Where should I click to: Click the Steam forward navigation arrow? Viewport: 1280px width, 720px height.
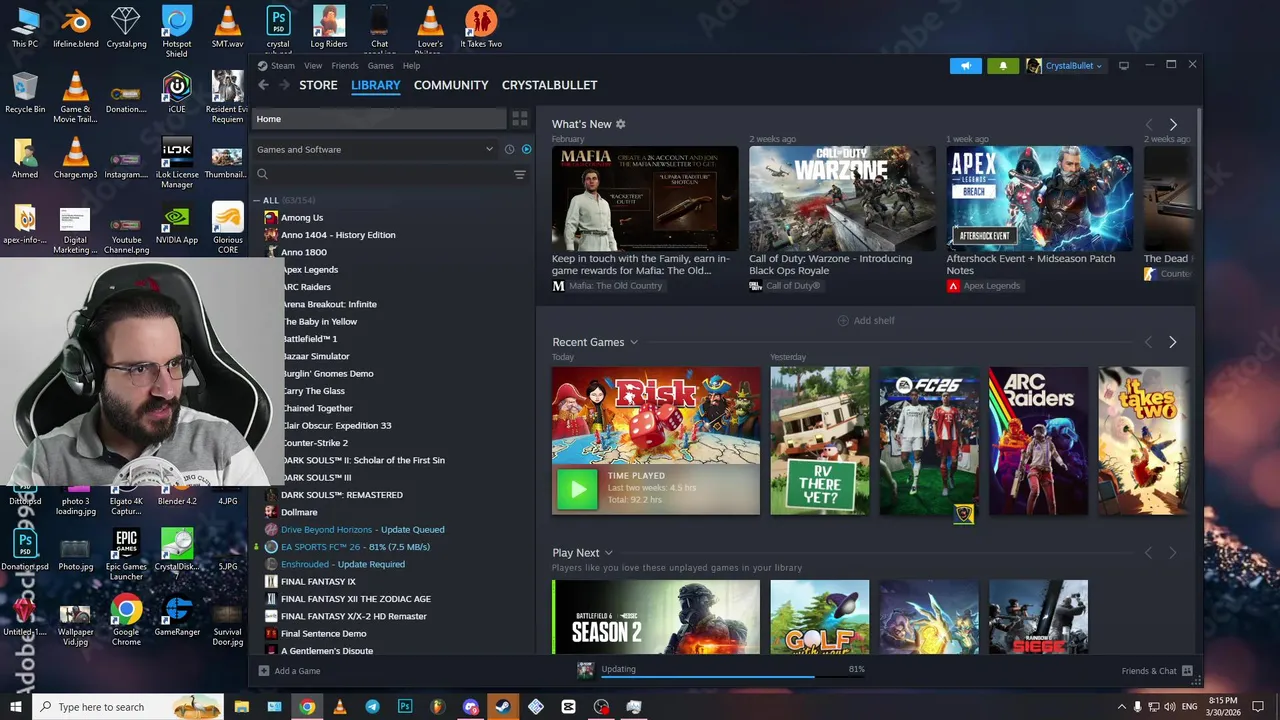point(284,85)
